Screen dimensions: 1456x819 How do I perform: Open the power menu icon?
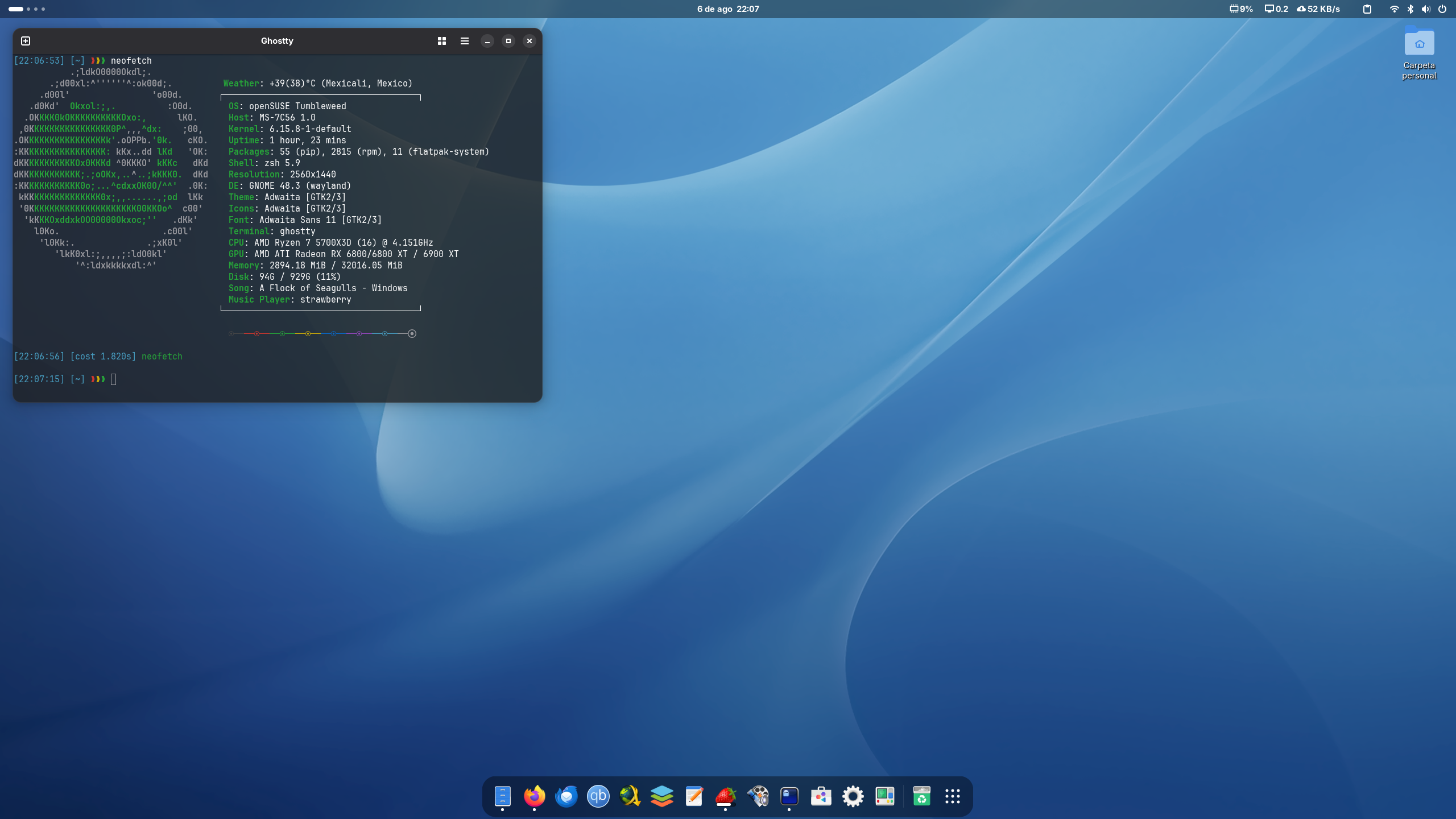[1442, 9]
